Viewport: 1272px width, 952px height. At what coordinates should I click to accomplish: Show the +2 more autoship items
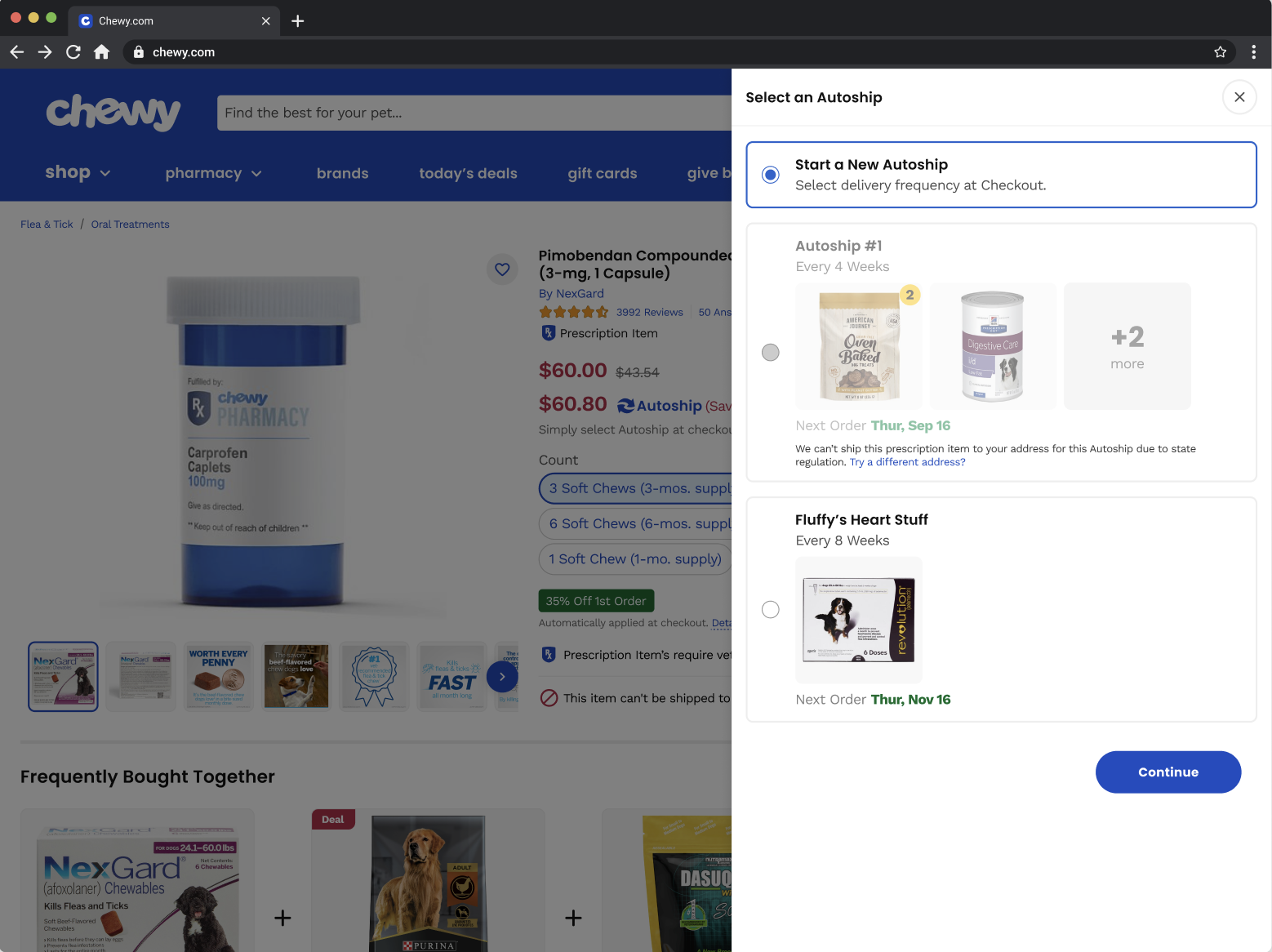pyautogui.click(x=1127, y=346)
